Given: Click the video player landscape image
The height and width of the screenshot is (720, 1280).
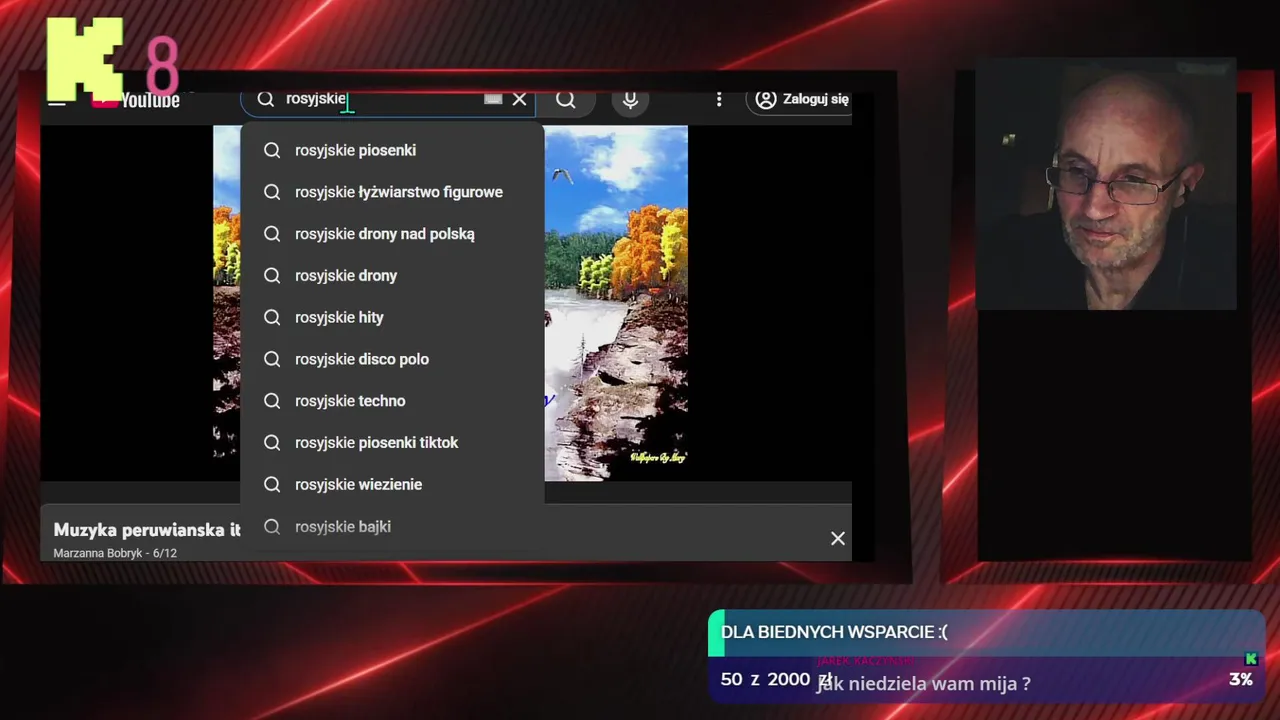Looking at the screenshot, I should point(616,303).
